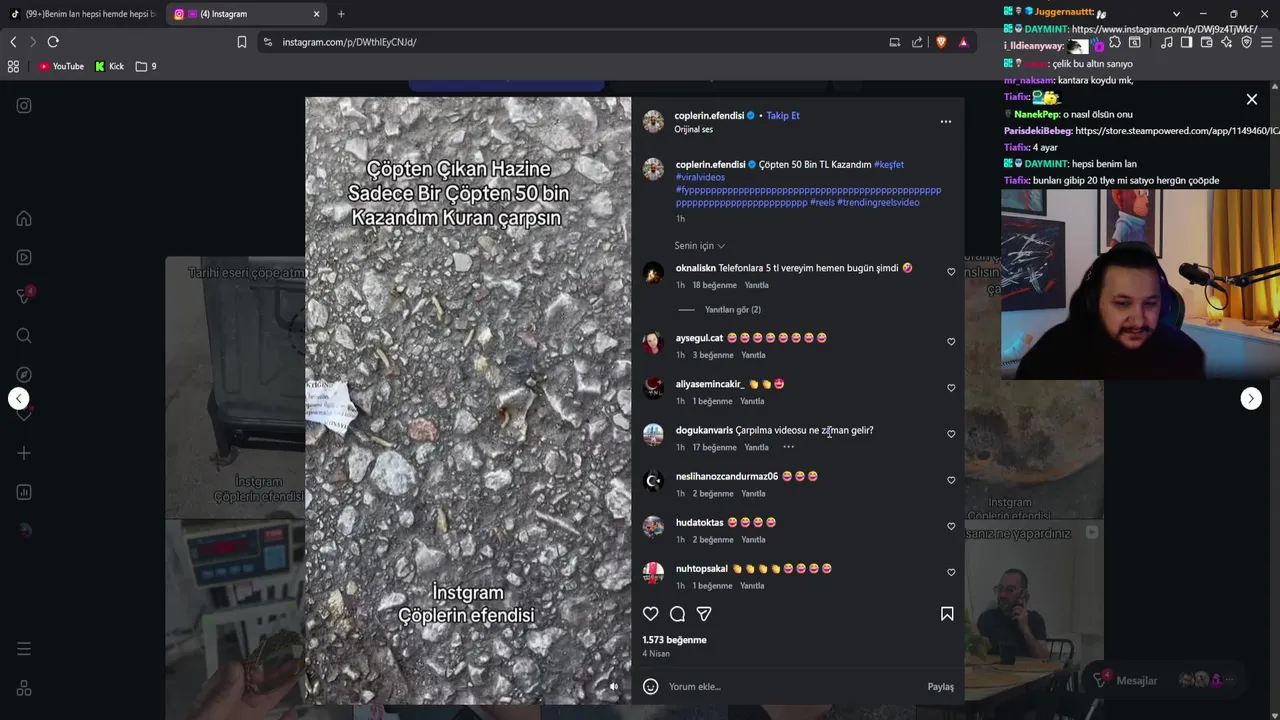Viewport: 1280px width, 720px height.
Task: Click the 'Paylaş' post comment button
Action: tap(940, 687)
